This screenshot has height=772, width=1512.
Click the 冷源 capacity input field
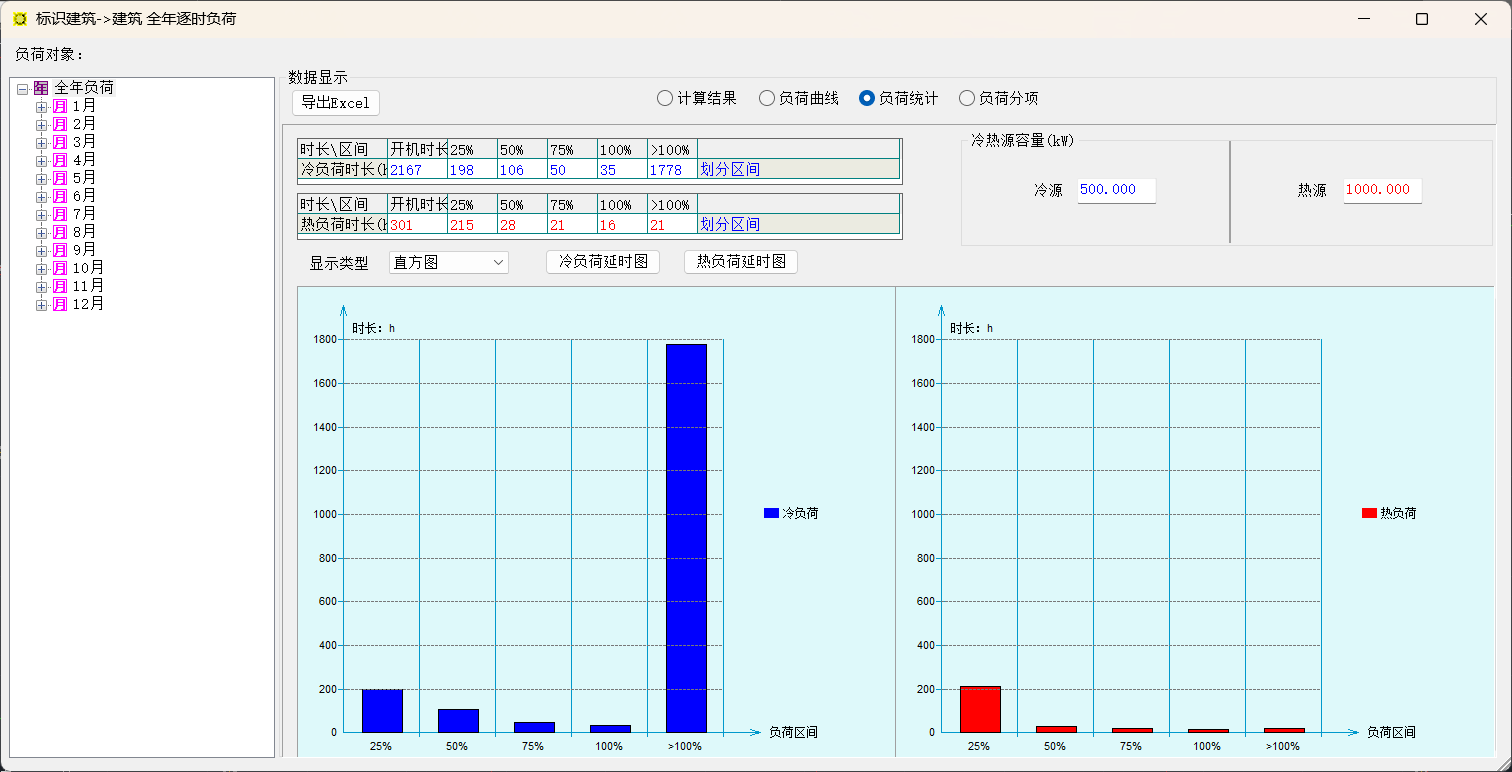click(x=1116, y=190)
